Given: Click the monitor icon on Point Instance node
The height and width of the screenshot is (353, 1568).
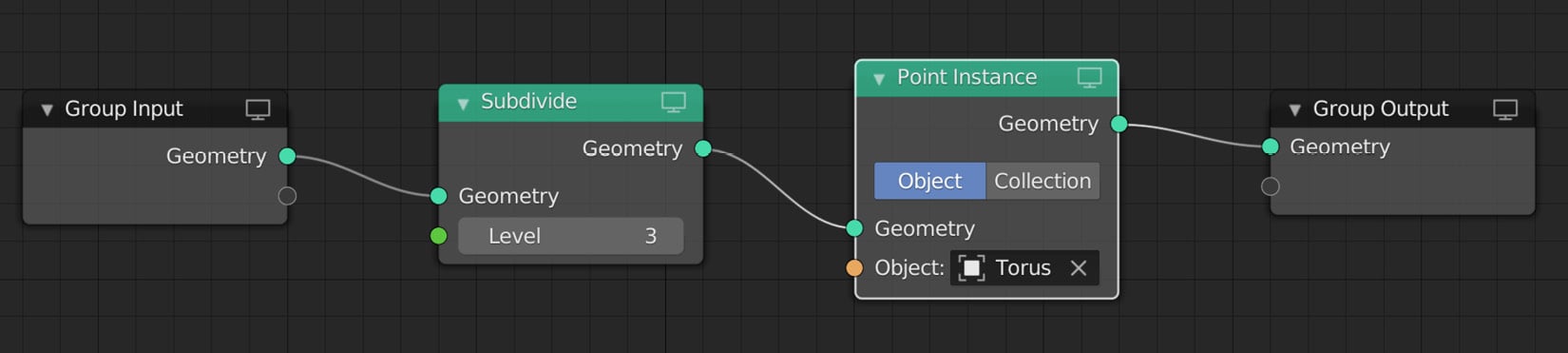Looking at the screenshot, I should (x=1089, y=78).
